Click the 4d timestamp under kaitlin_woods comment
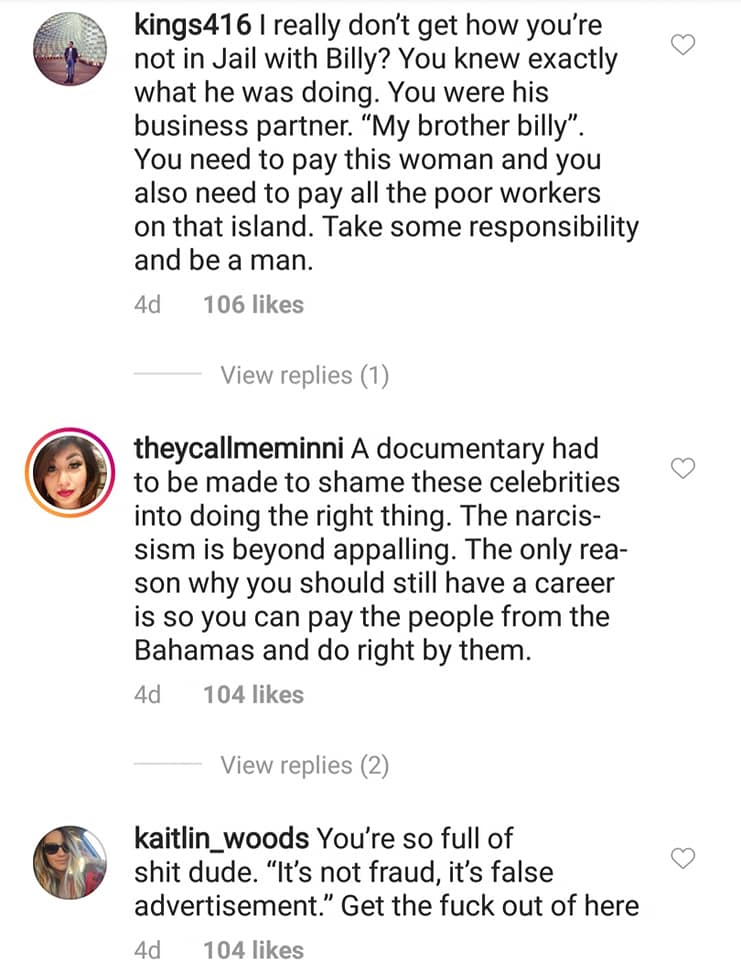741x960 pixels. [147, 948]
